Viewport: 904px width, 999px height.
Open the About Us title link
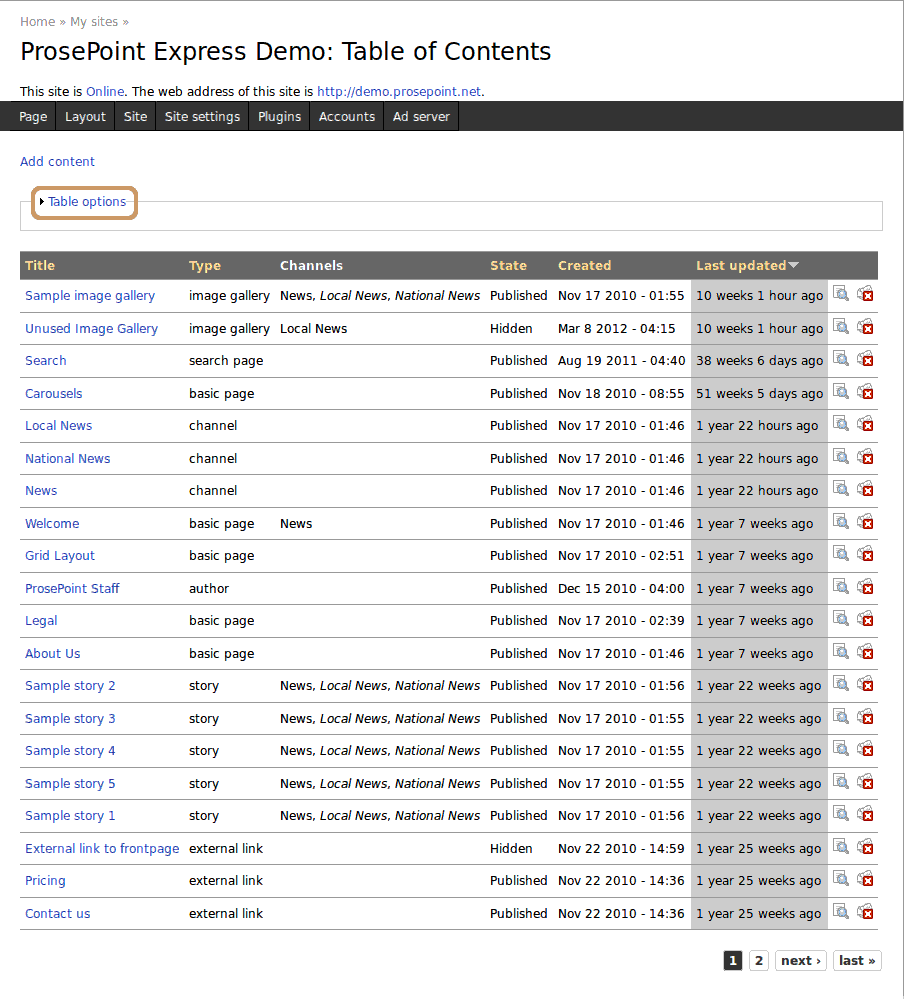pyautogui.click(x=53, y=654)
